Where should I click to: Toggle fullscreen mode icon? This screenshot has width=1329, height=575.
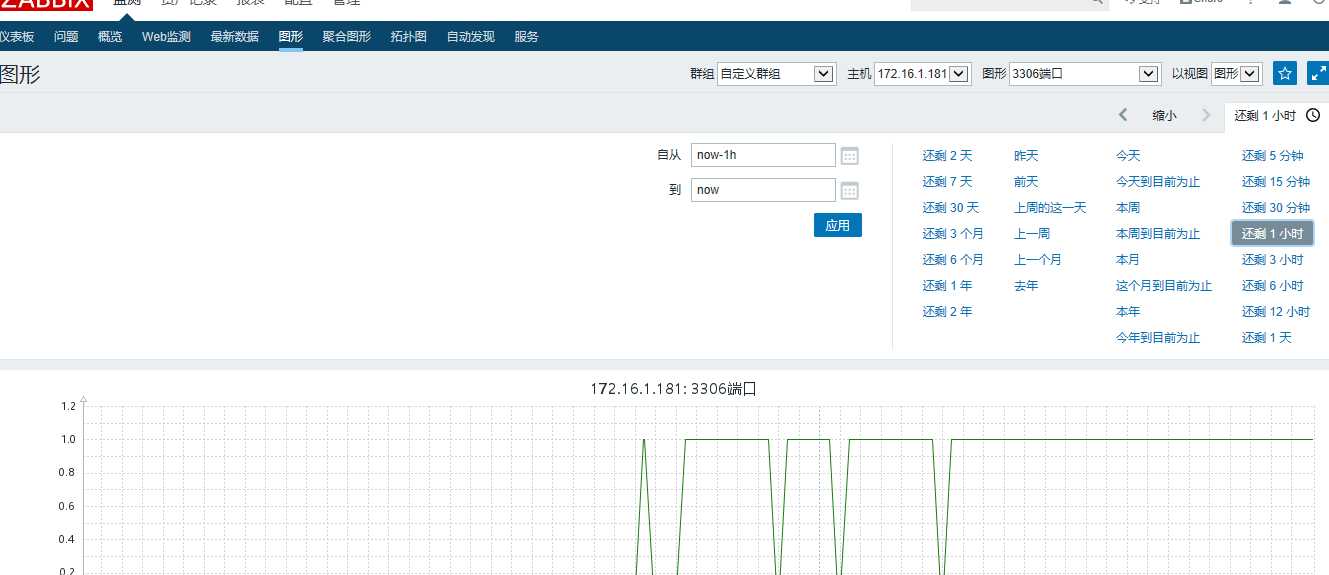1318,74
